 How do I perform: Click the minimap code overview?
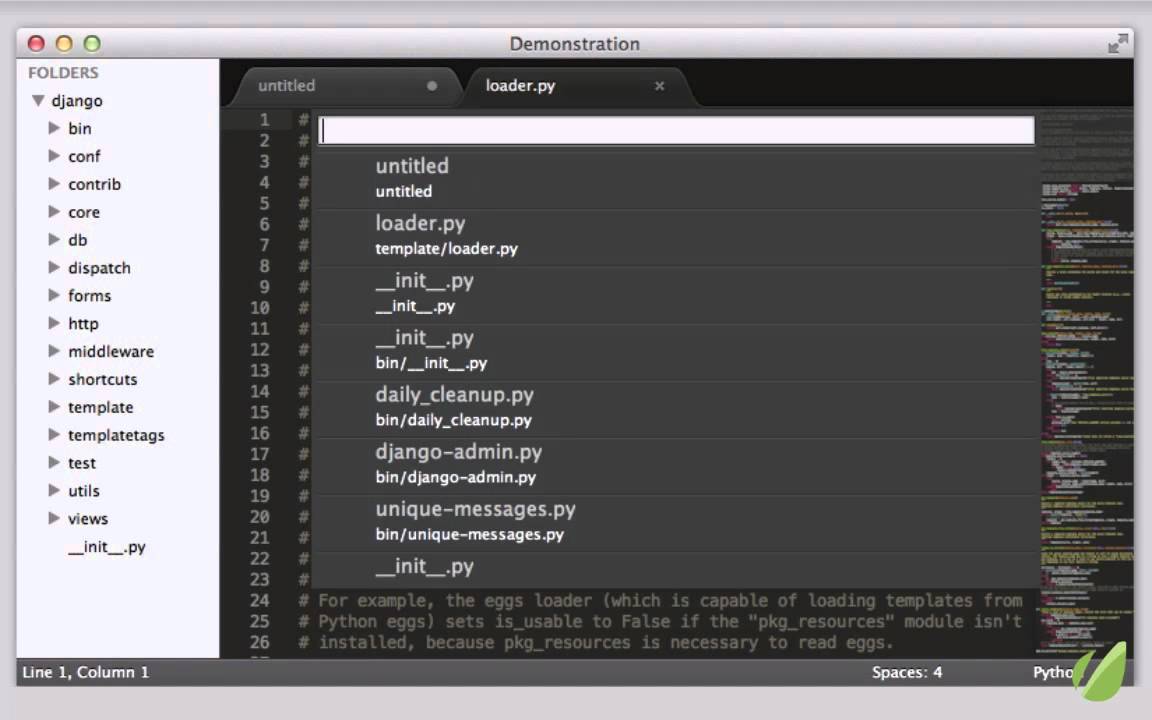pos(1087,382)
